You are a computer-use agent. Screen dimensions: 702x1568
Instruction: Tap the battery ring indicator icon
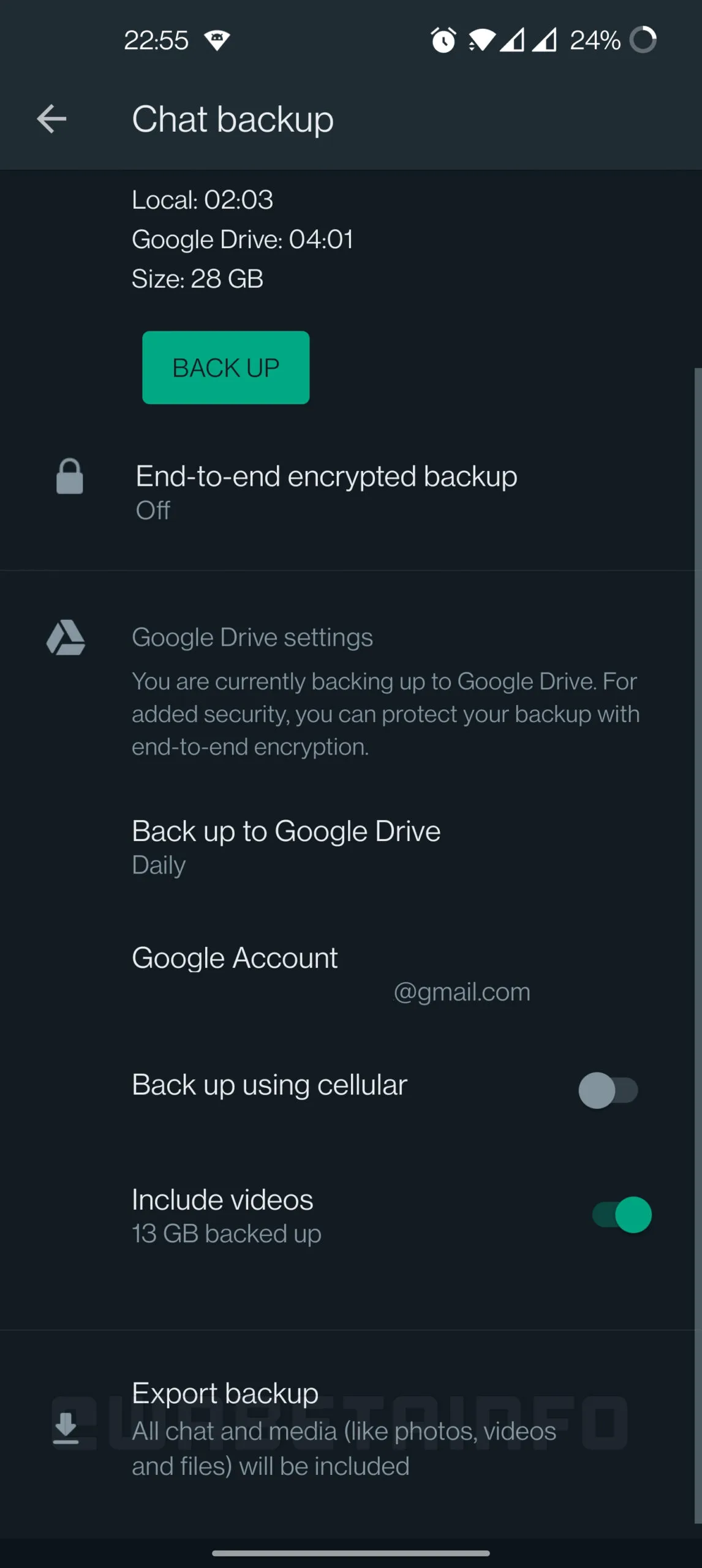pos(643,40)
